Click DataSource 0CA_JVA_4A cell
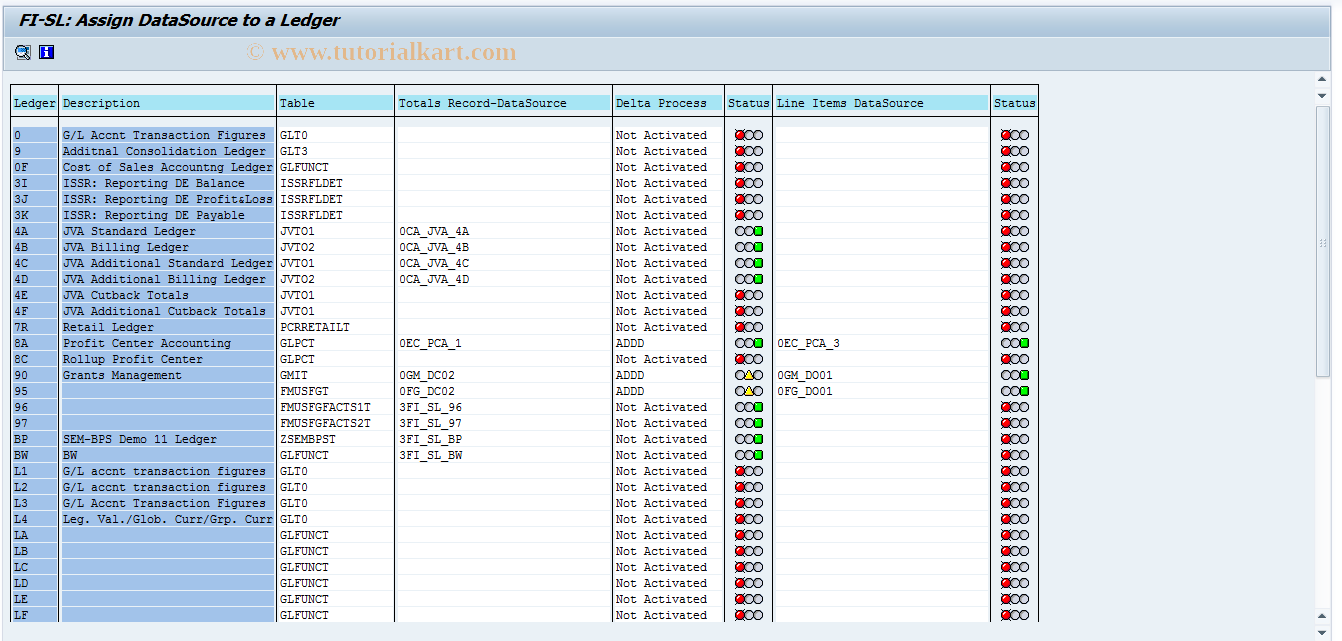 [x=434, y=231]
